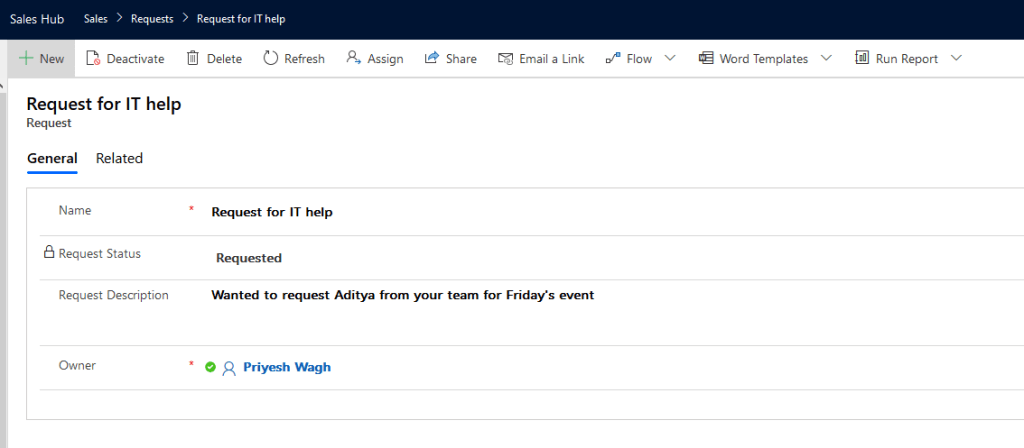Expand the Run Report dropdown chevron
The width and height of the screenshot is (1024, 448).
956,58
